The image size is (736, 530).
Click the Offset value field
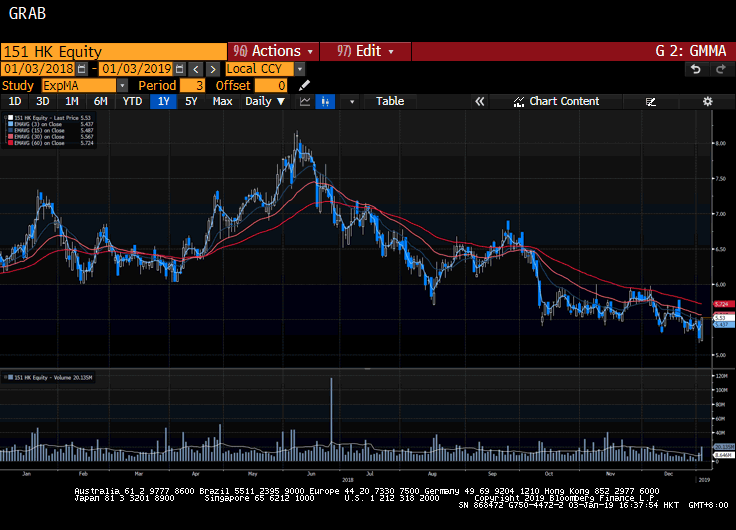pyautogui.click(x=271, y=85)
